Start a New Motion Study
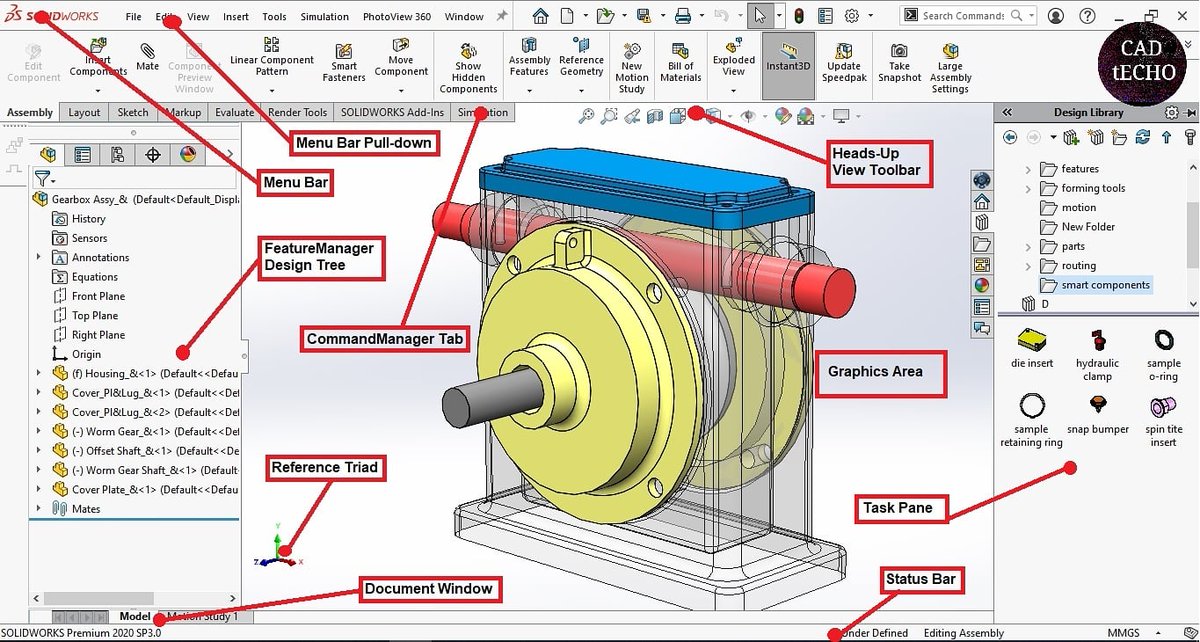This screenshot has height=642, width=1200. [x=632, y=68]
